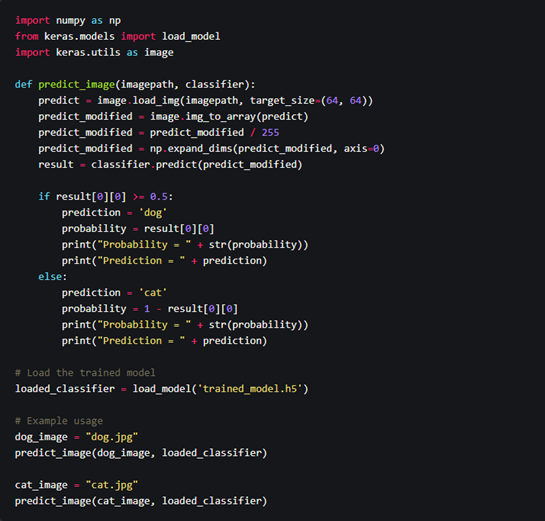This screenshot has height=521, width=545.
Task: Click img_to_array call
Action: pyautogui.click(x=229, y=116)
